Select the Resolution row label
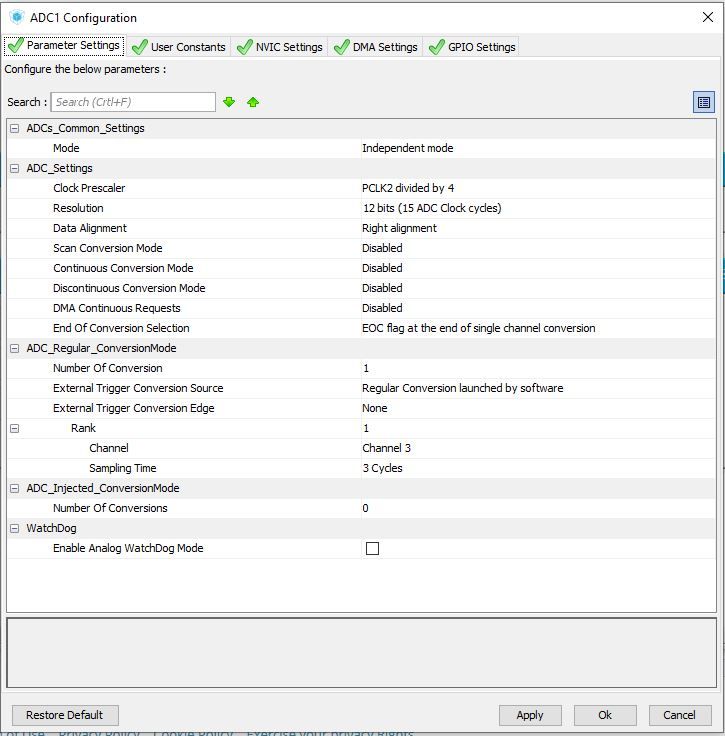This screenshot has height=736, width=725. pos(78,208)
